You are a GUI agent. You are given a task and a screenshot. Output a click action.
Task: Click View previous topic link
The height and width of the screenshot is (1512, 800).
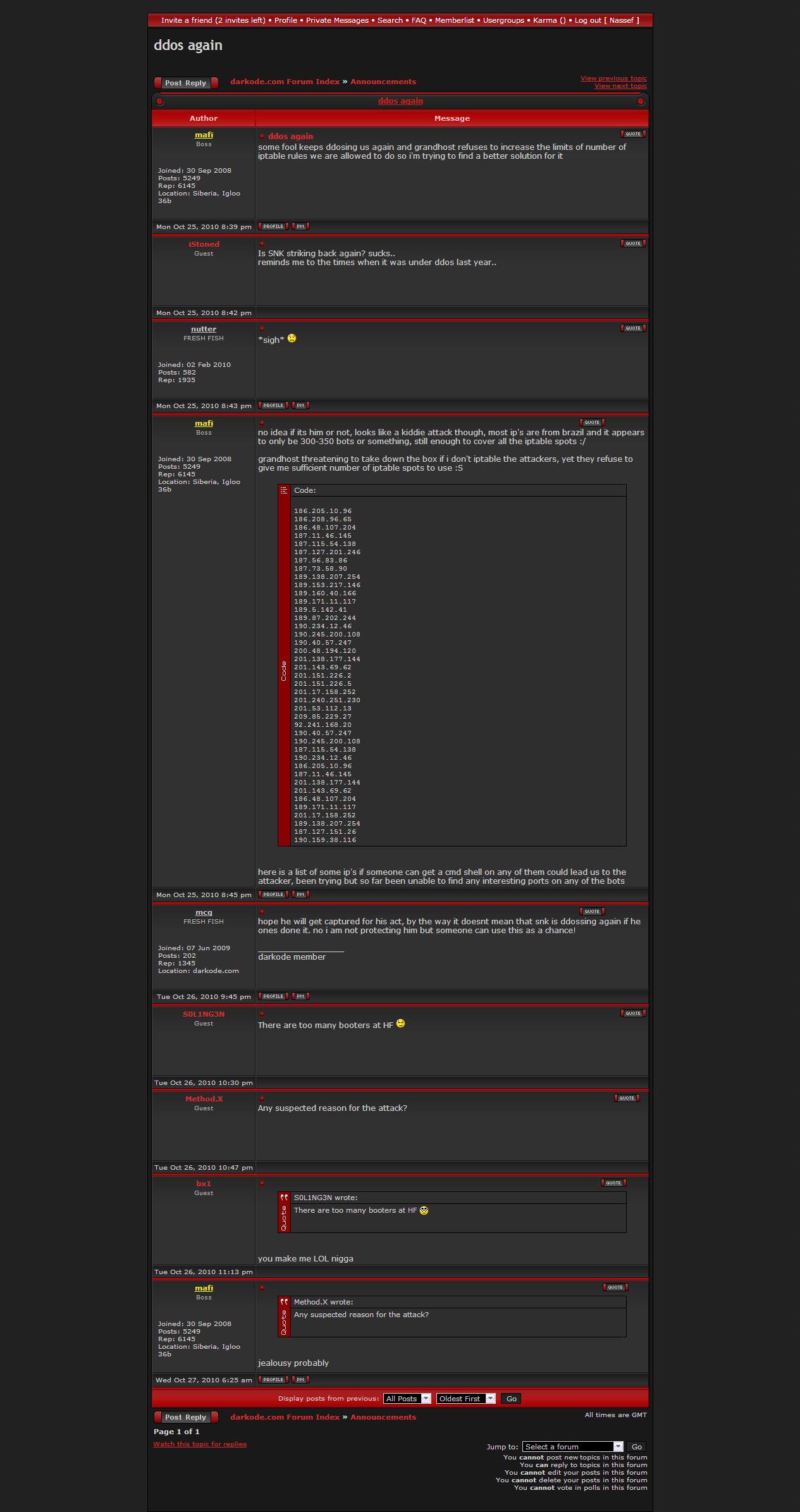[x=613, y=78]
